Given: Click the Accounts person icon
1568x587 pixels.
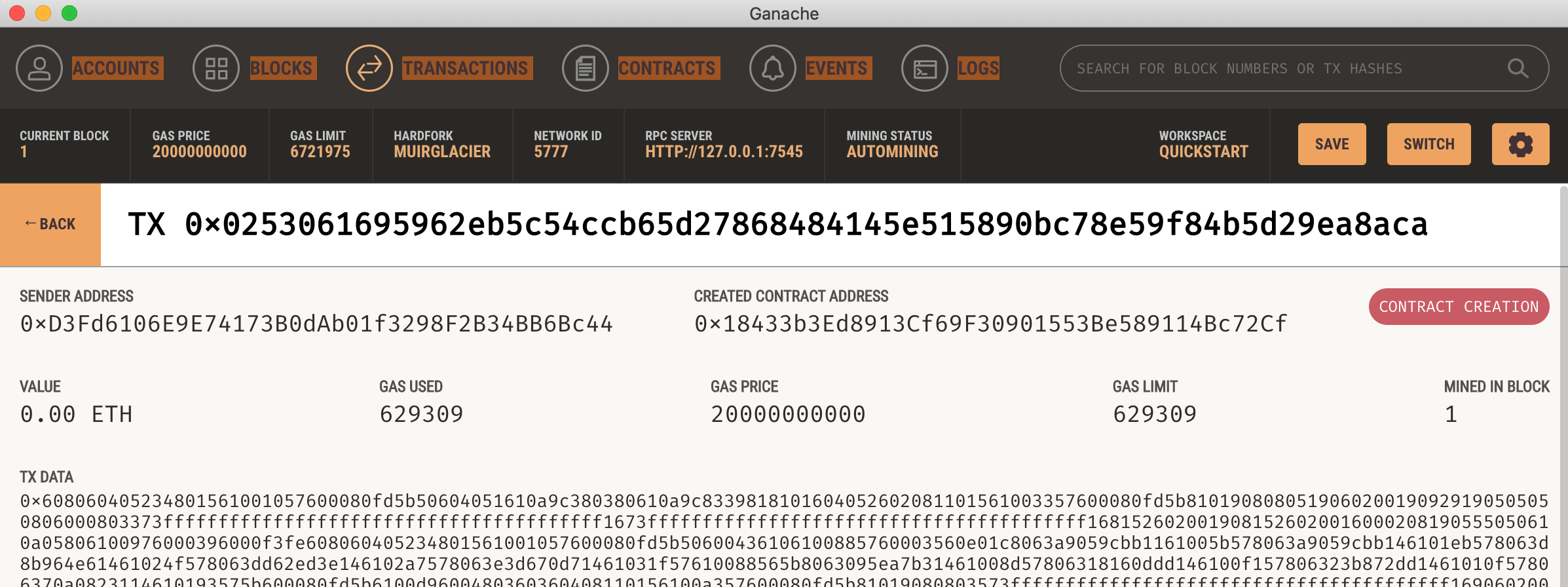Looking at the screenshot, I should click(x=39, y=68).
